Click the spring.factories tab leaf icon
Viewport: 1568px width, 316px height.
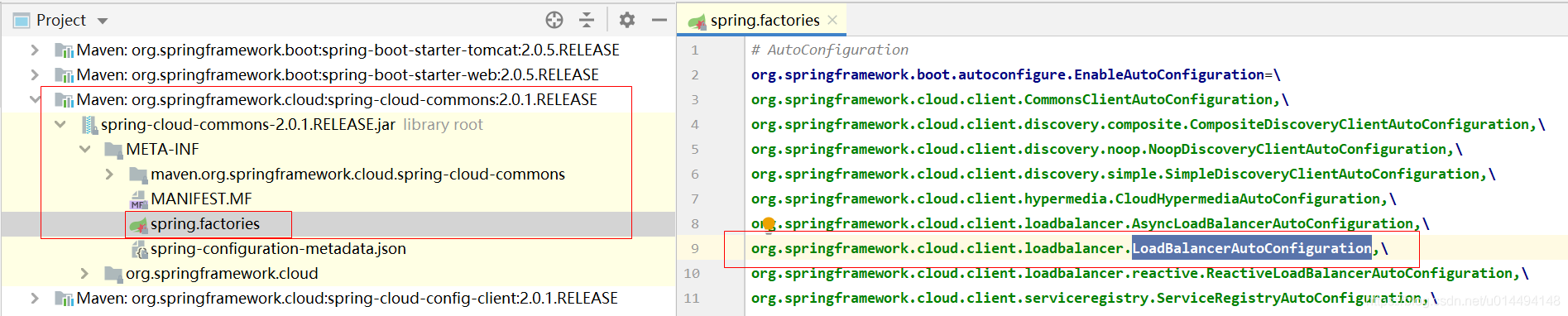(697, 22)
